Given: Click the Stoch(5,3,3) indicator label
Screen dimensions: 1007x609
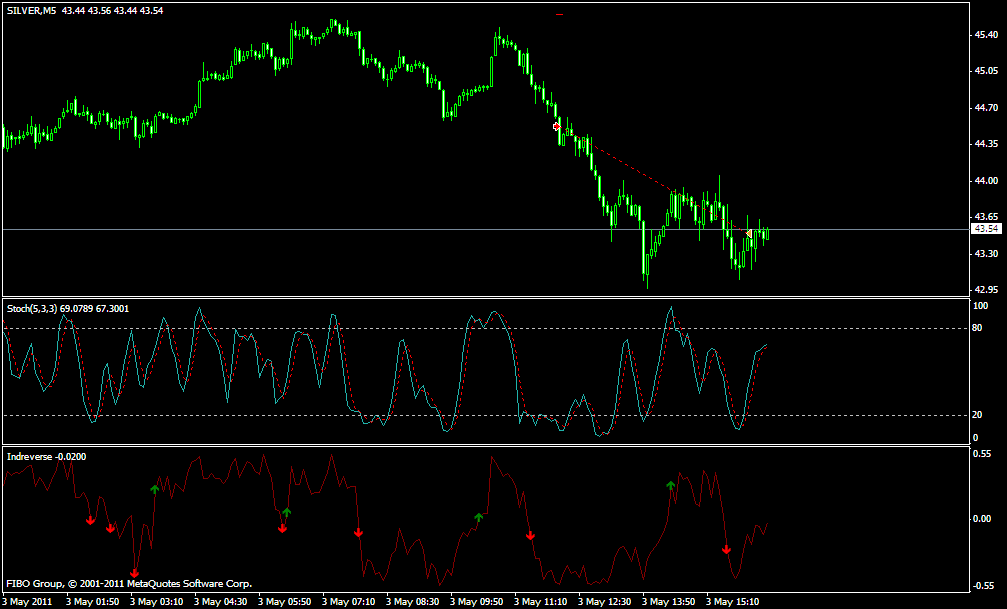Looking at the screenshot, I should click(31, 309).
